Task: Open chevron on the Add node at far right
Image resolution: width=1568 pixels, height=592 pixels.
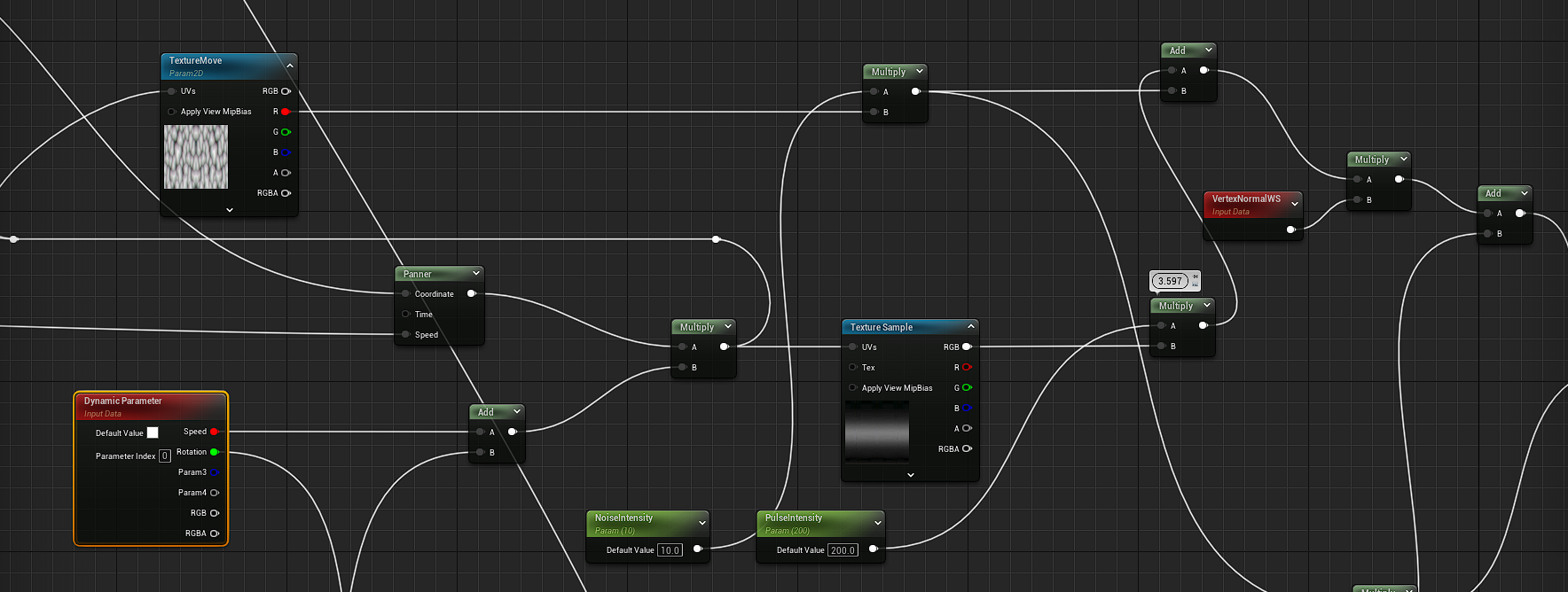Action: (1525, 192)
